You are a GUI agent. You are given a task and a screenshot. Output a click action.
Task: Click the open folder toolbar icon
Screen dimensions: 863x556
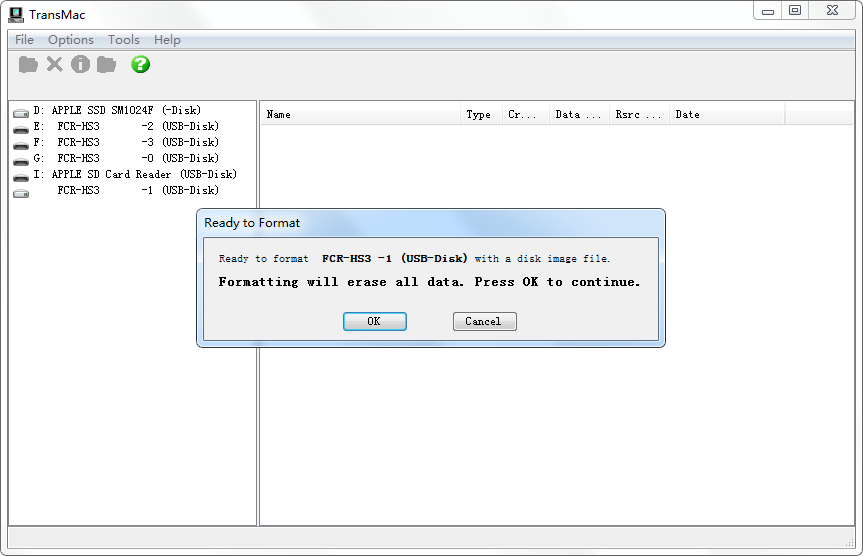28,64
